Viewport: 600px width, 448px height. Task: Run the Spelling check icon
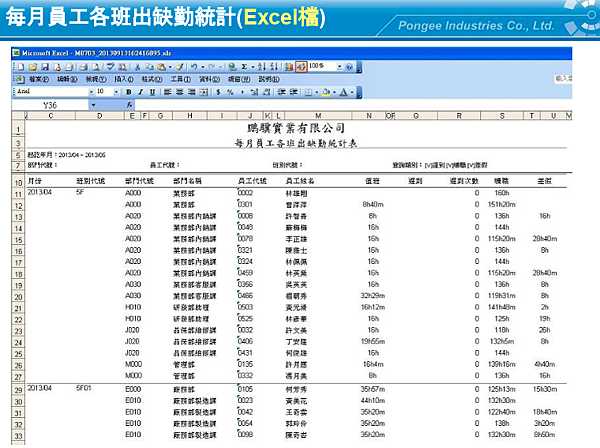pos(110,67)
